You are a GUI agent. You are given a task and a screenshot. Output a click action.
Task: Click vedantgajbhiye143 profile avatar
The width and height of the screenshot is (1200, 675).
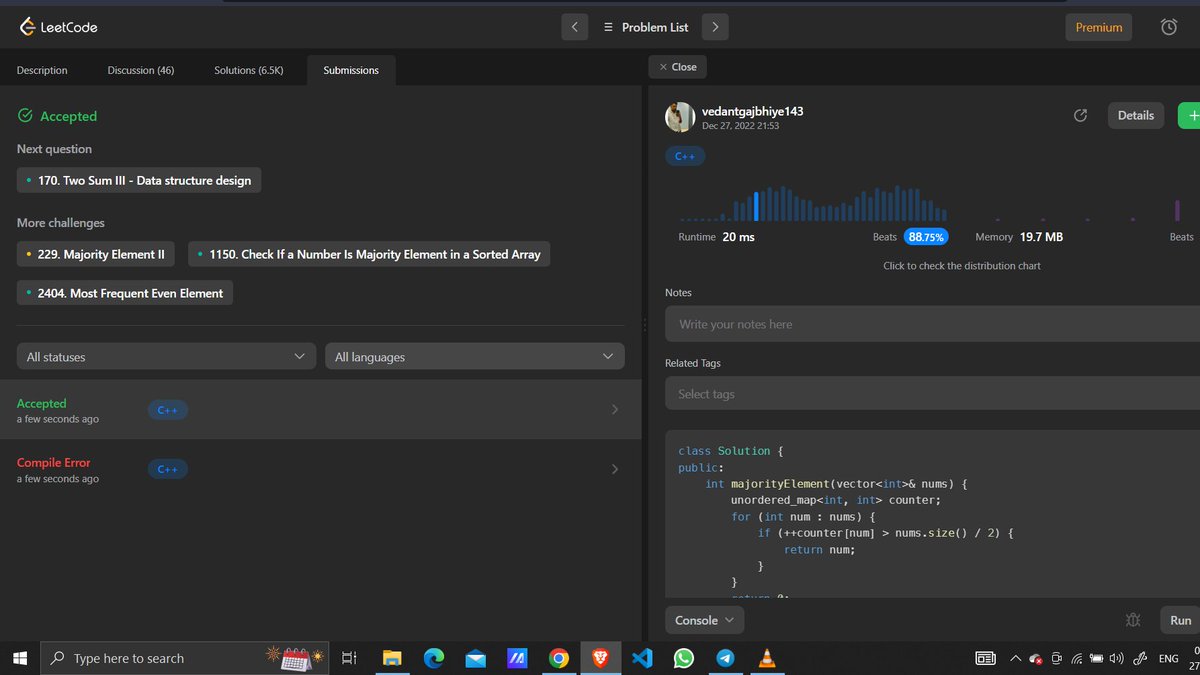(x=680, y=116)
